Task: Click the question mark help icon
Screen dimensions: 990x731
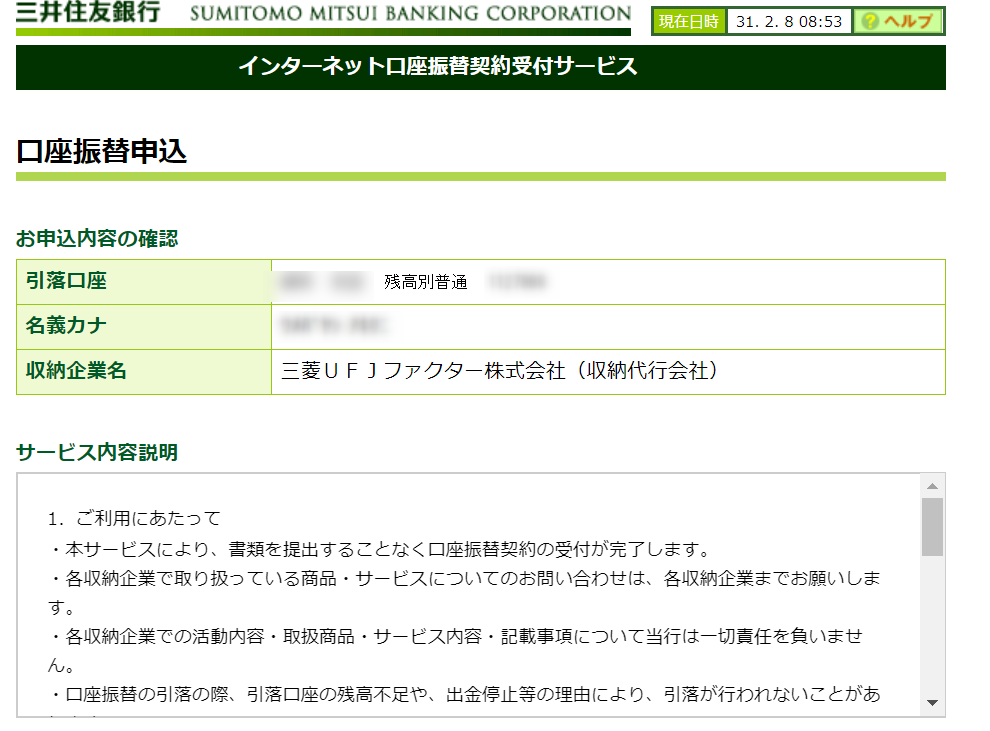Action: click(x=869, y=21)
